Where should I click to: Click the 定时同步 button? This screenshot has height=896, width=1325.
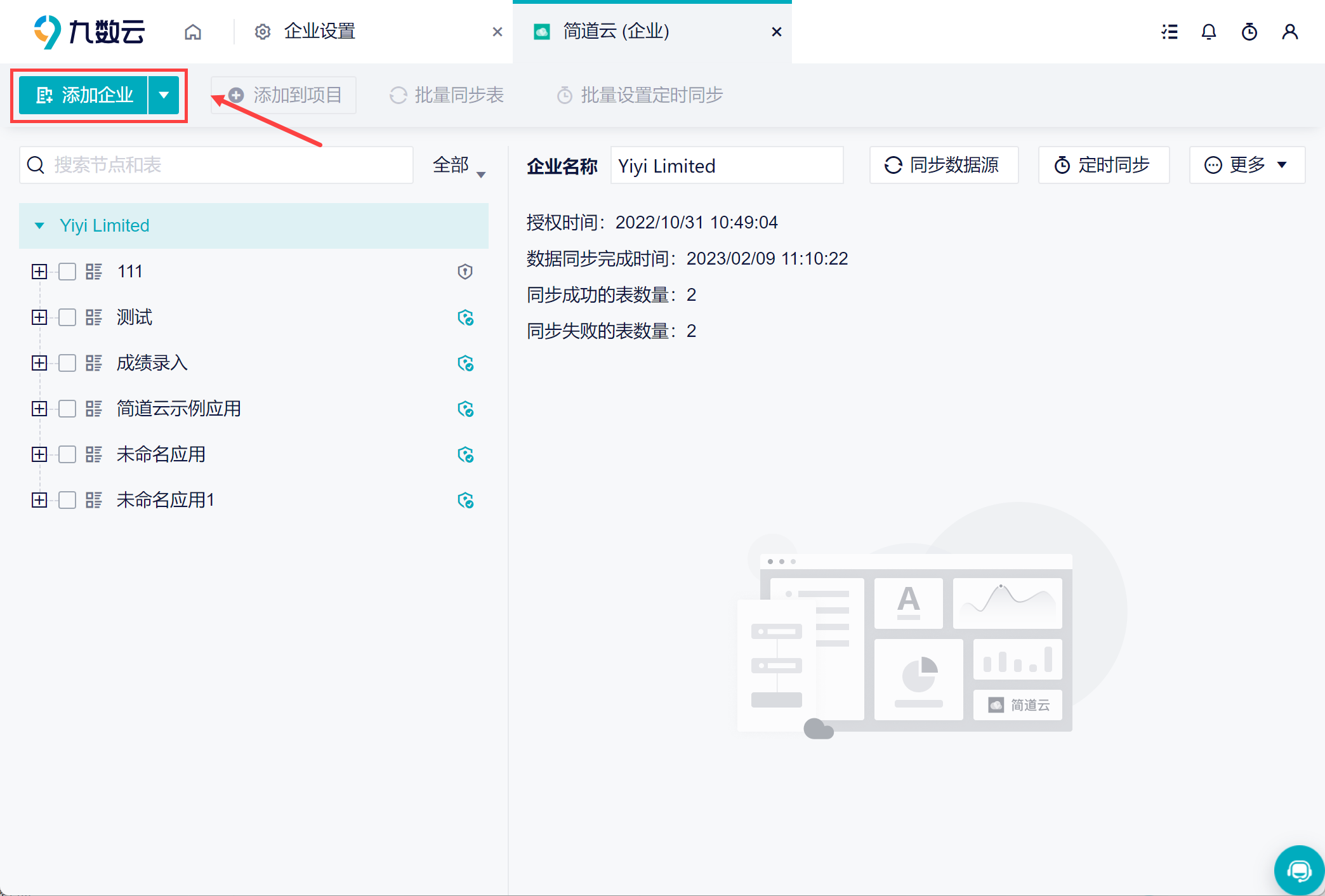tap(1104, 165)
